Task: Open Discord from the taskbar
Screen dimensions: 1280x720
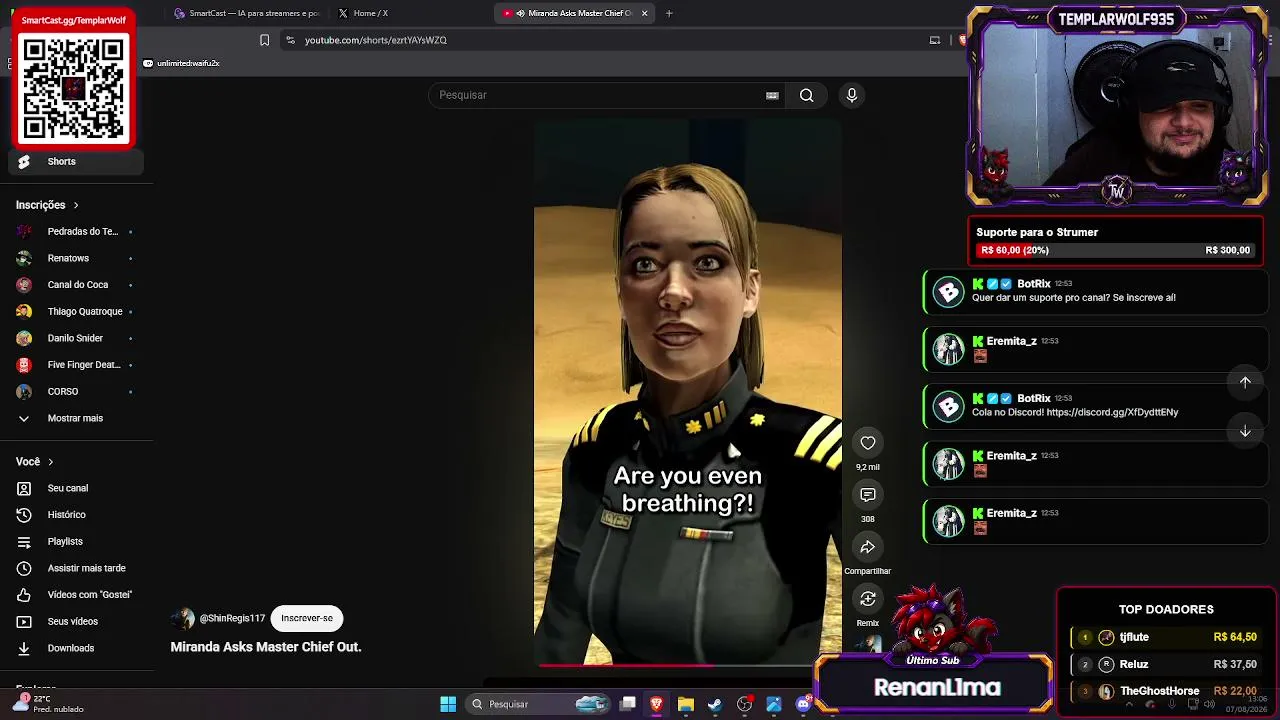Action: [803, 704]
